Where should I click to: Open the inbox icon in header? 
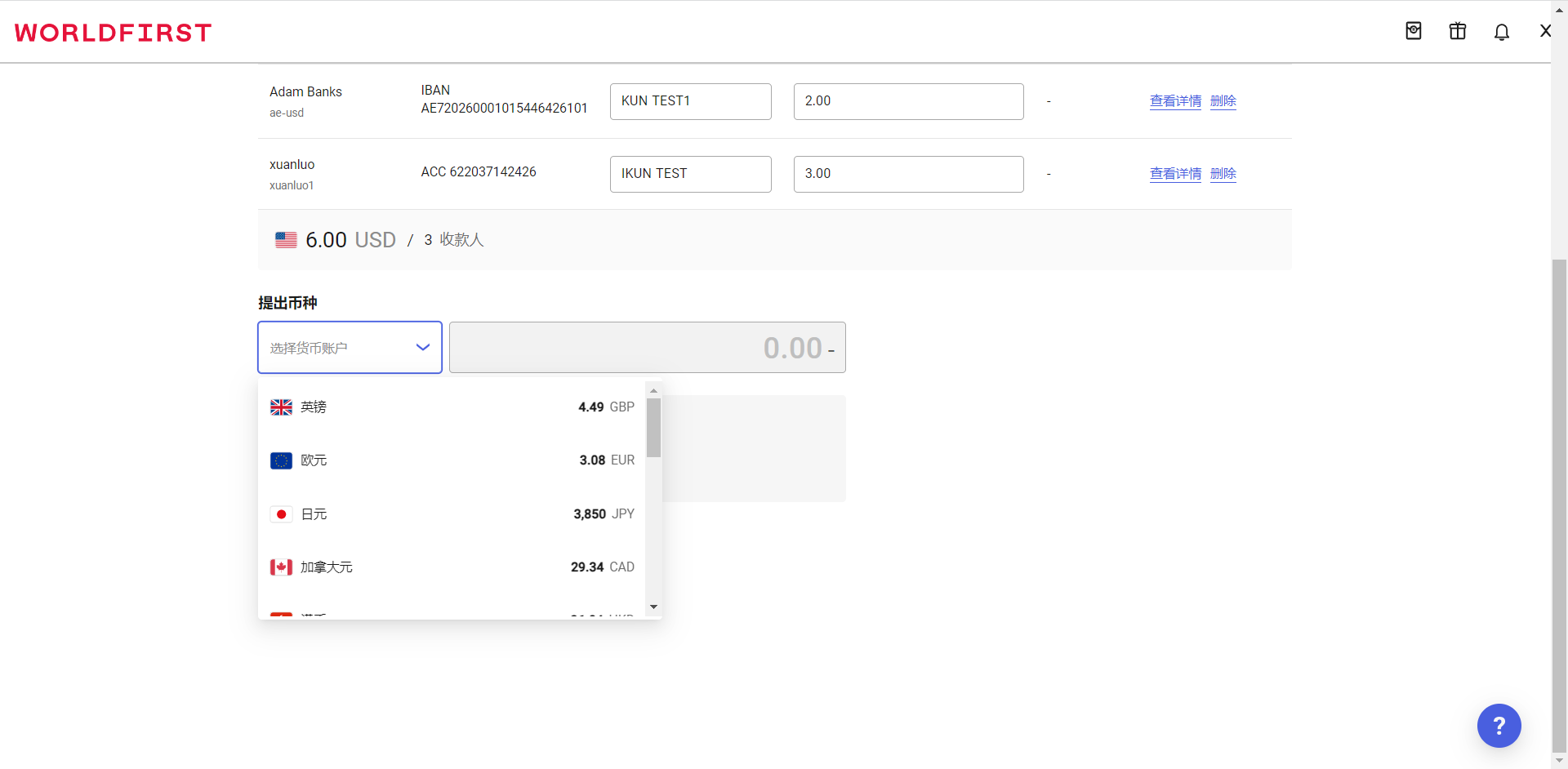pyautogui.click(x=1414, y=32)
